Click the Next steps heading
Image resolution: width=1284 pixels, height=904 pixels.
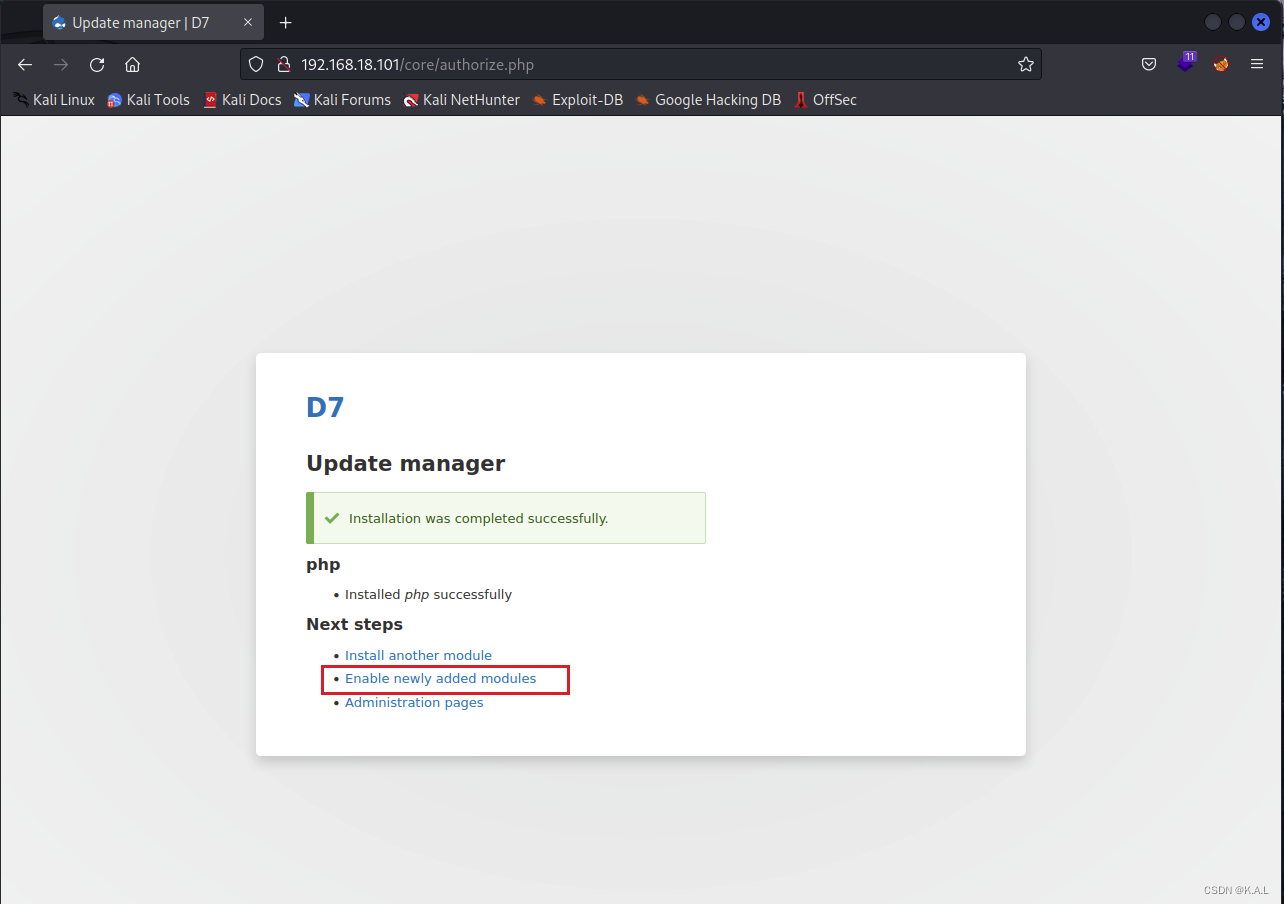pyautogui.click(x=354, y=624)
